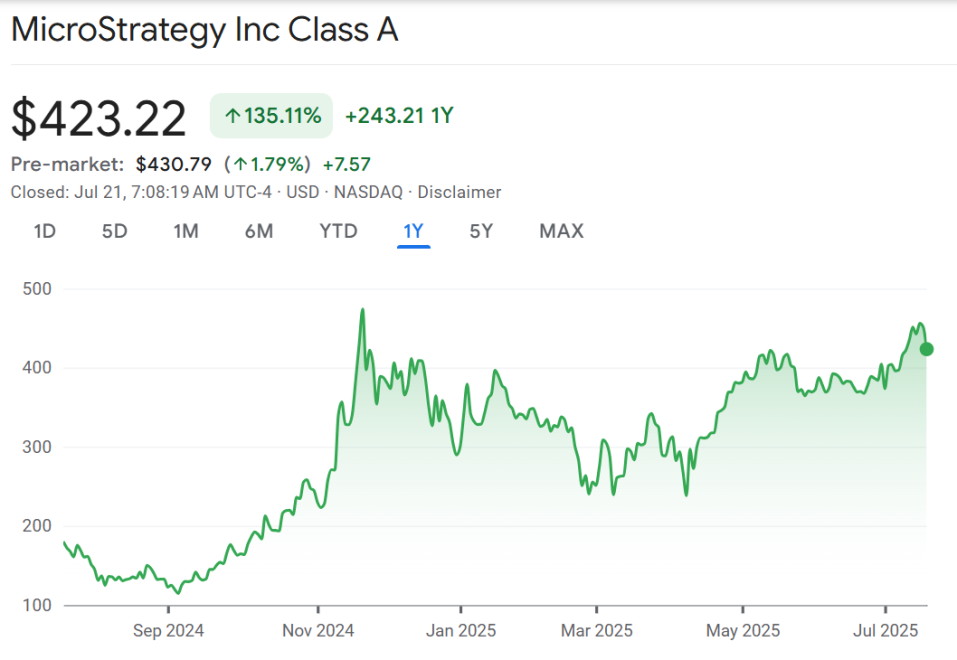Click the Sep 2024 axis label
This screenshot has width=957, height=660.
168,630
